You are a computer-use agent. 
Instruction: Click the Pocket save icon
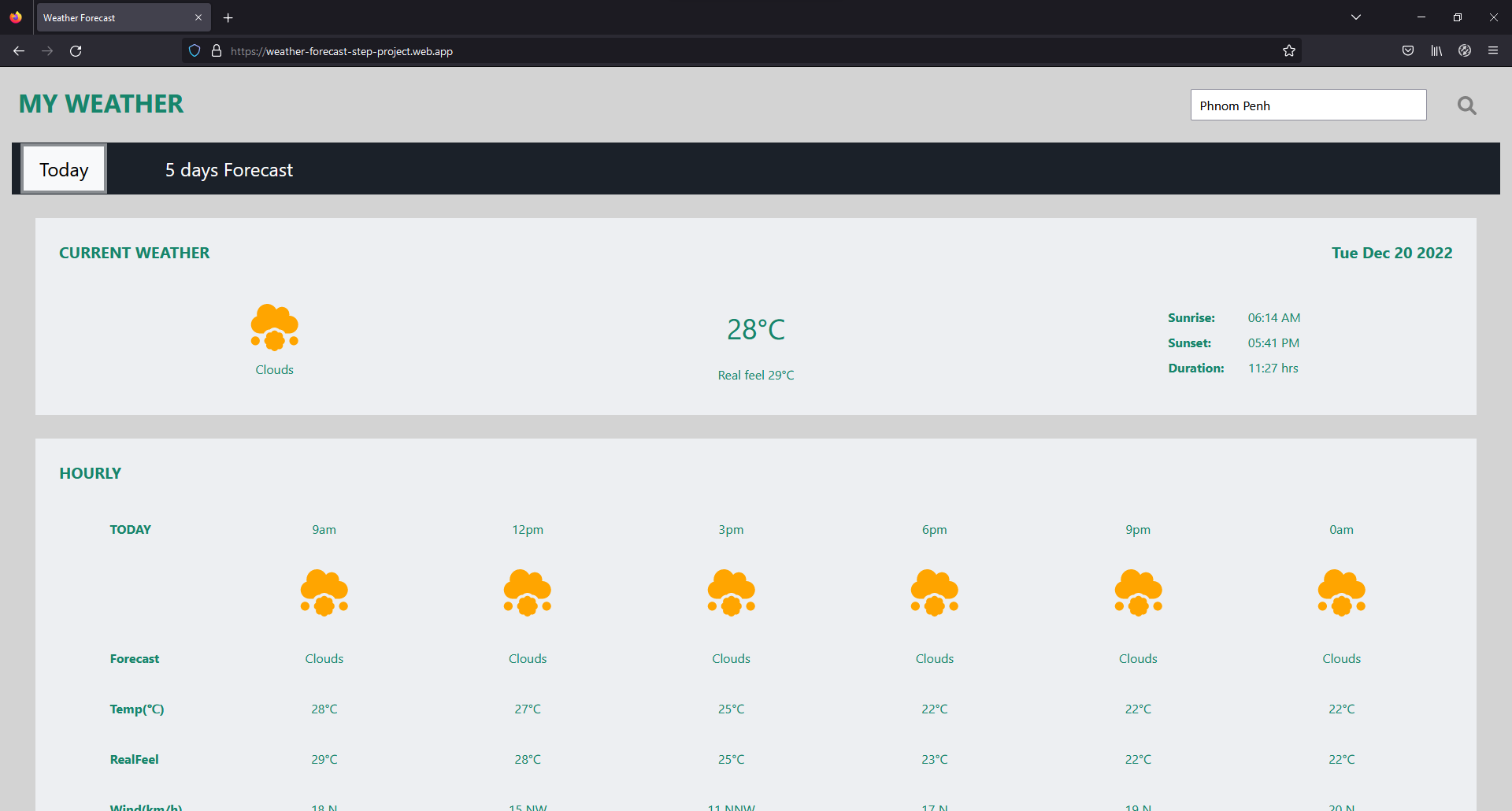1408,50
